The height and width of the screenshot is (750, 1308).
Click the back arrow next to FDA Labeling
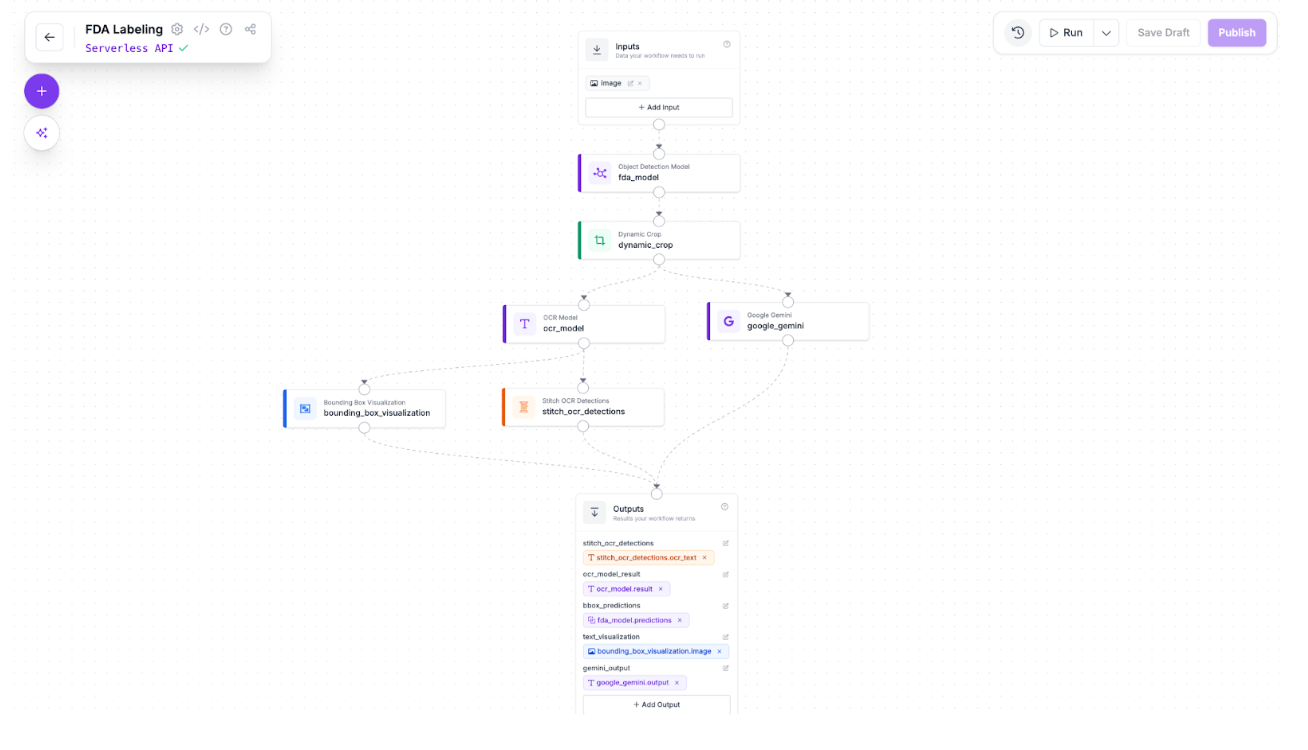49,37
